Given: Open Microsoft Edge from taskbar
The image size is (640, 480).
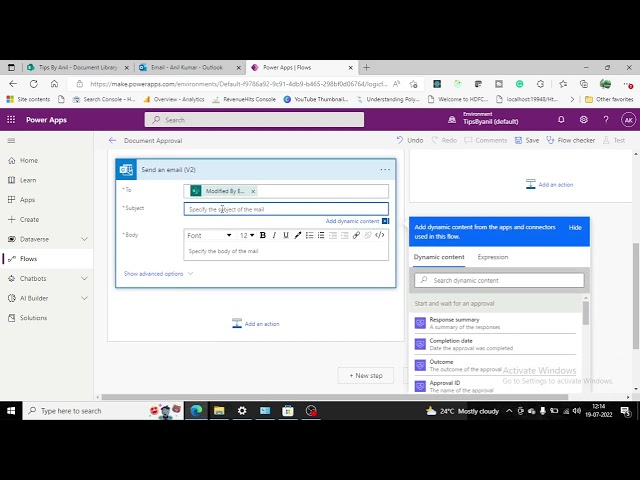Looking at the screenshot, I should pyautogui.click(x=196, y=411).
